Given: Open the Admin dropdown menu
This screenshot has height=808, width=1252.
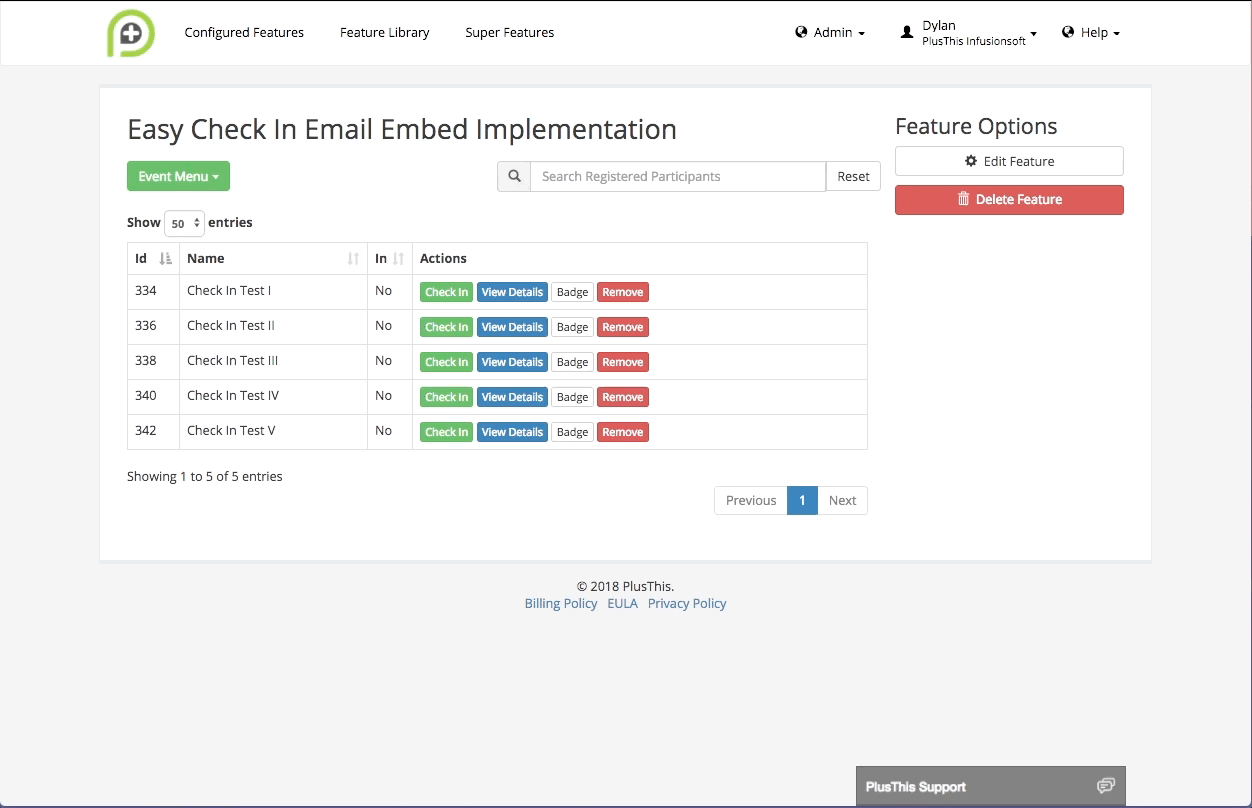Looking at the screenshot, I should click(x=830, y=32).
